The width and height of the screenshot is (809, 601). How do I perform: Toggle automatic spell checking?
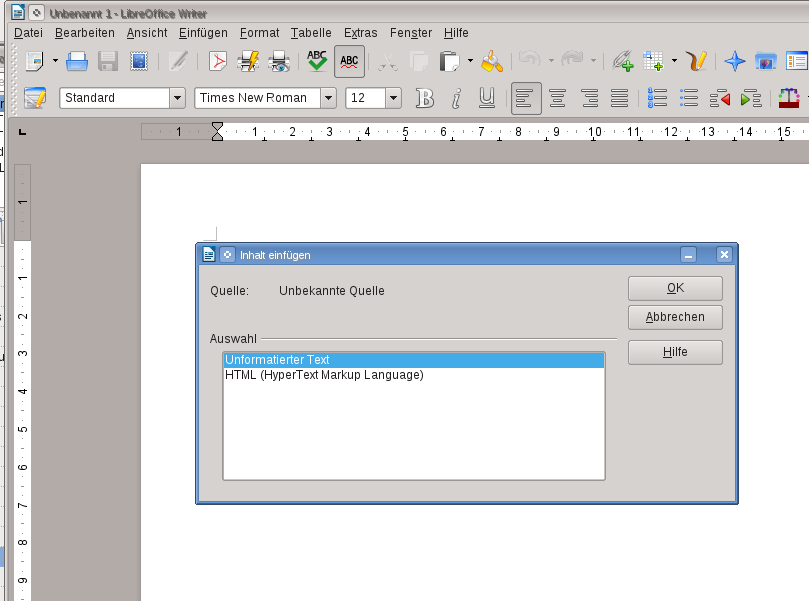coord(349,62)
